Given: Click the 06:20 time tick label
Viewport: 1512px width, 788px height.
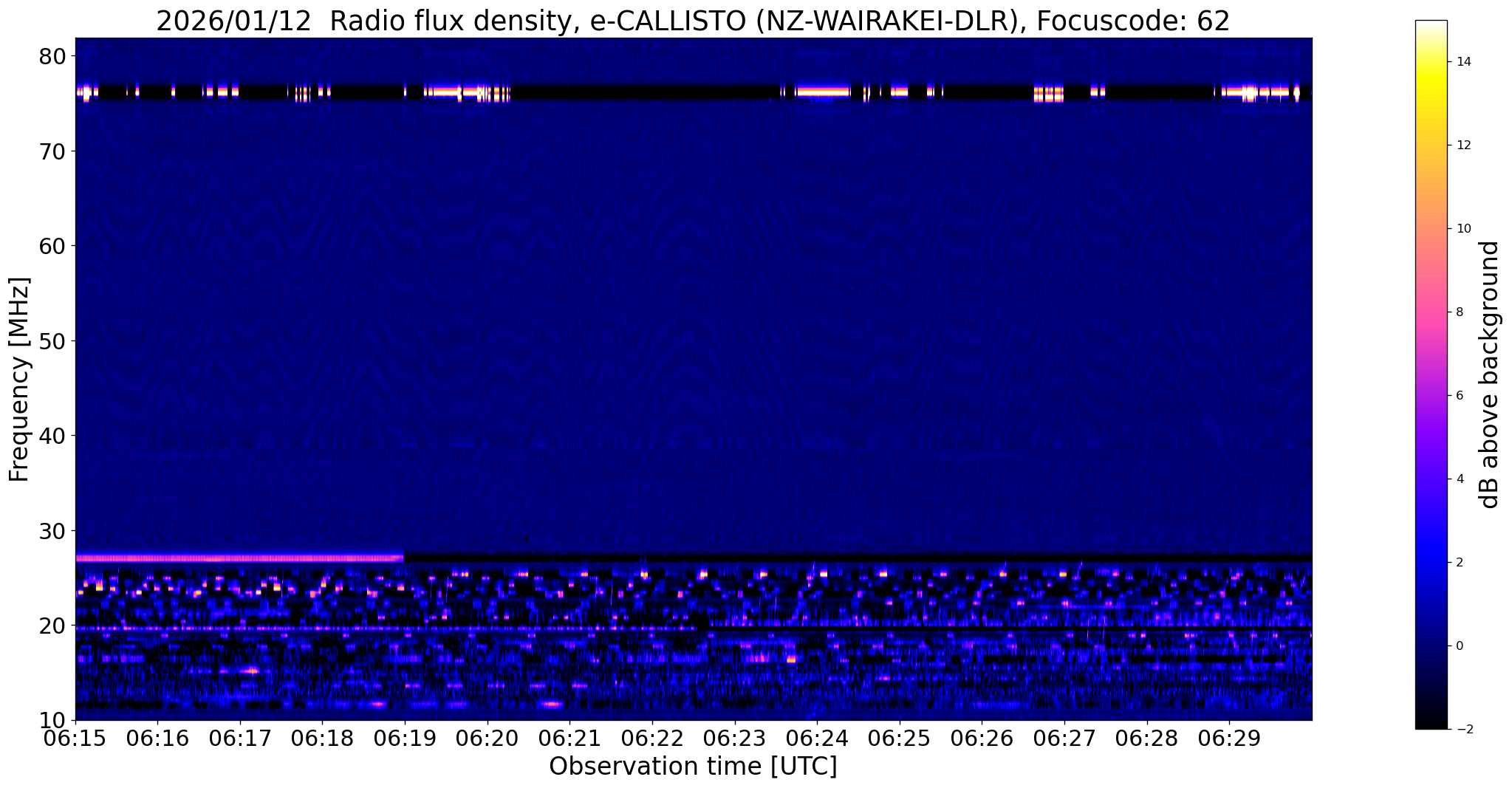Looking at the screenshot, I should click(x=488, y=738).
